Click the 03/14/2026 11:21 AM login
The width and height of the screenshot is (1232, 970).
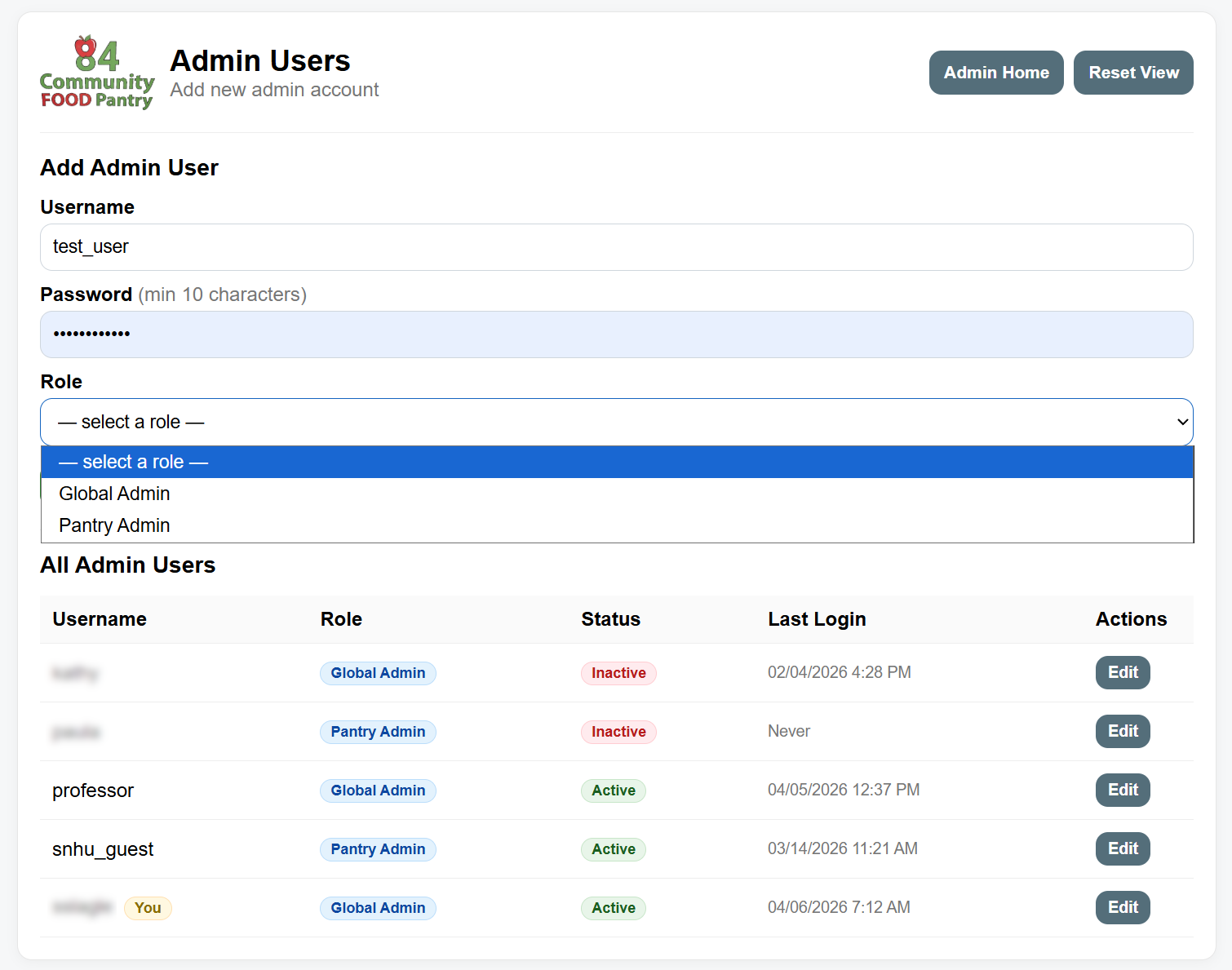(x=843, y=848)
